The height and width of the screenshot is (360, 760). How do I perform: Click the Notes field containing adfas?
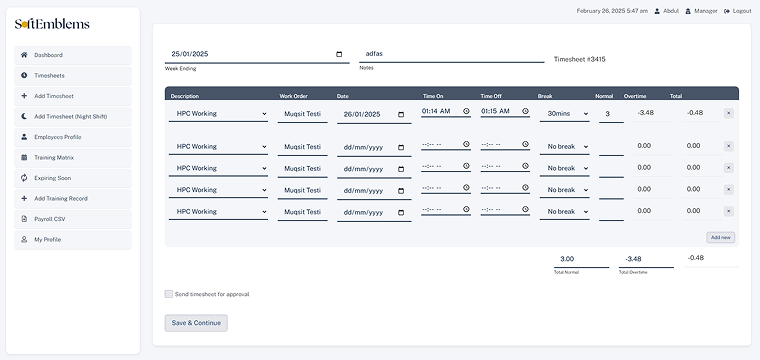[452, 54]
